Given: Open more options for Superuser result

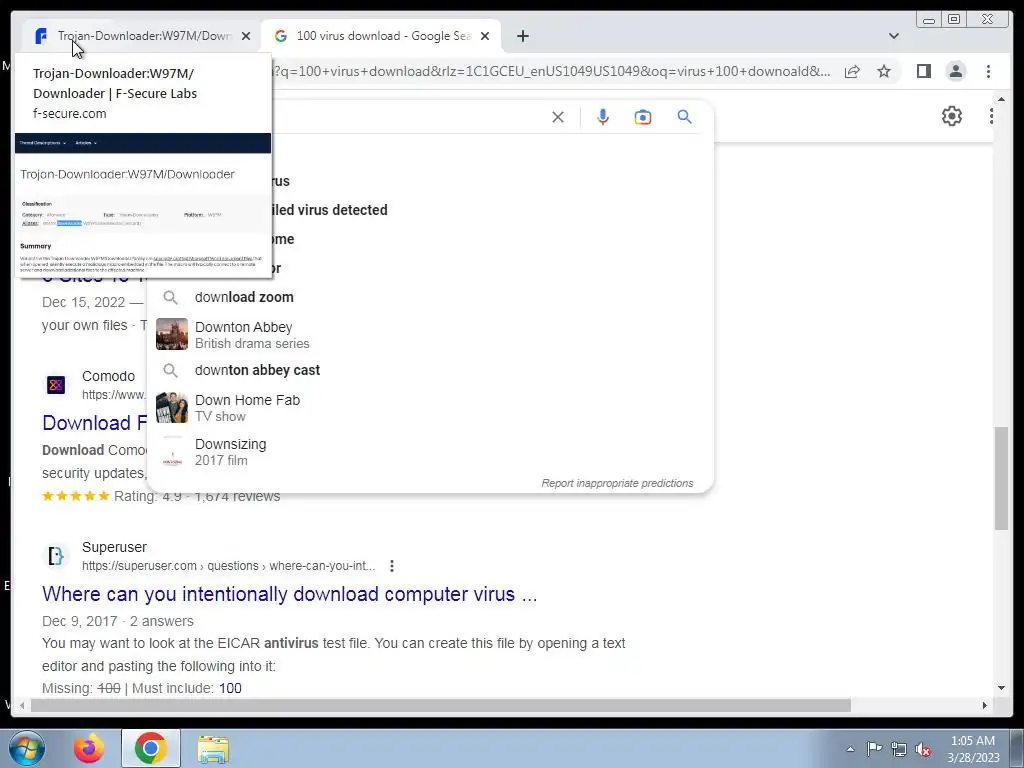Looking at the screenshot, I should click(392, 566).
